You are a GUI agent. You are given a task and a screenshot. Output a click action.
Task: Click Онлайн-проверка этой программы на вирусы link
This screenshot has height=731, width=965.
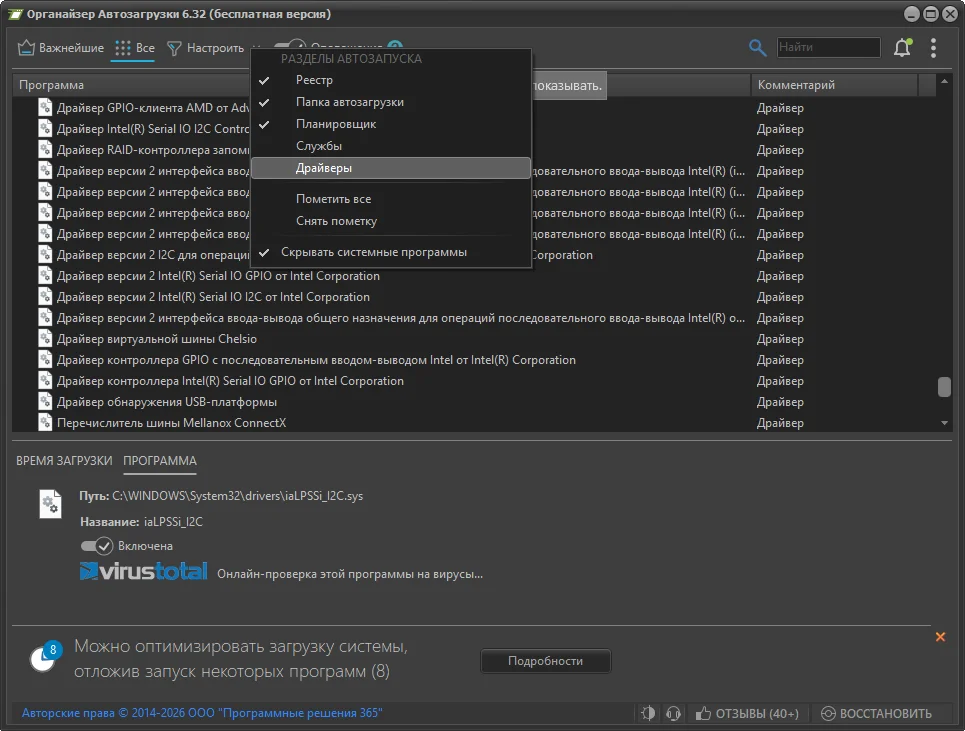[x=350, y=574]
